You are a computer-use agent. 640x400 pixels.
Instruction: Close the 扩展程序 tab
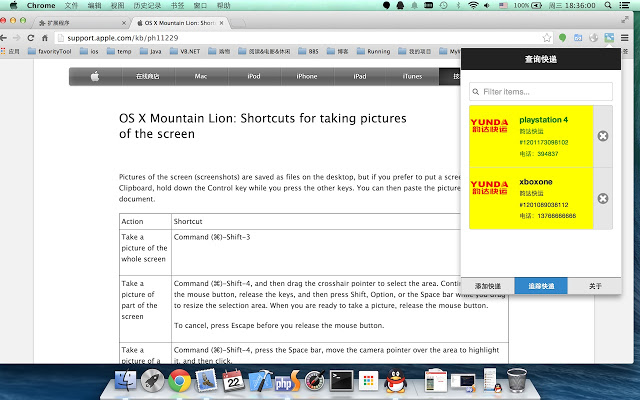(124, 23)
